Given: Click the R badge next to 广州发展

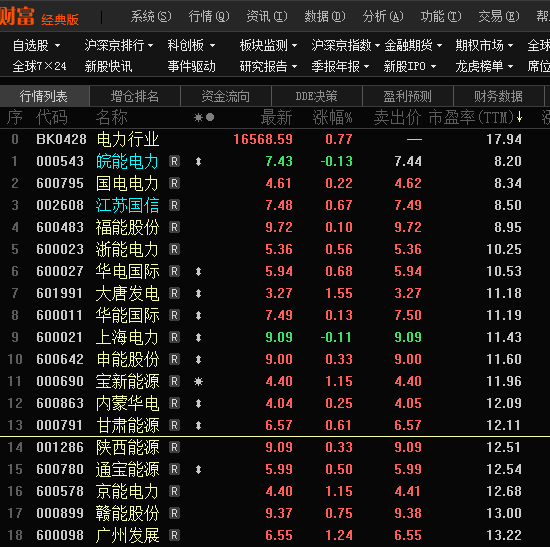Looking at the screenshot, I should [174, 535].
